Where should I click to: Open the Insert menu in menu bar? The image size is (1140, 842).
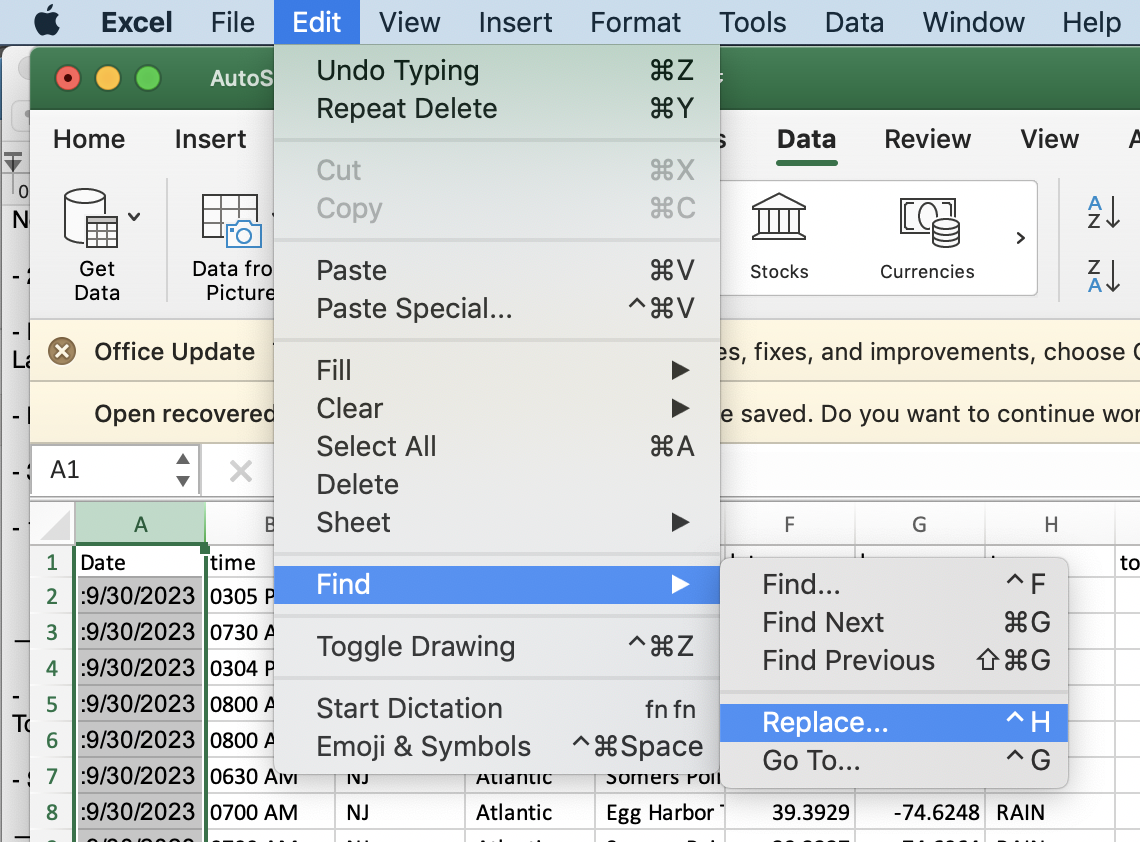[x=515, y=22]
